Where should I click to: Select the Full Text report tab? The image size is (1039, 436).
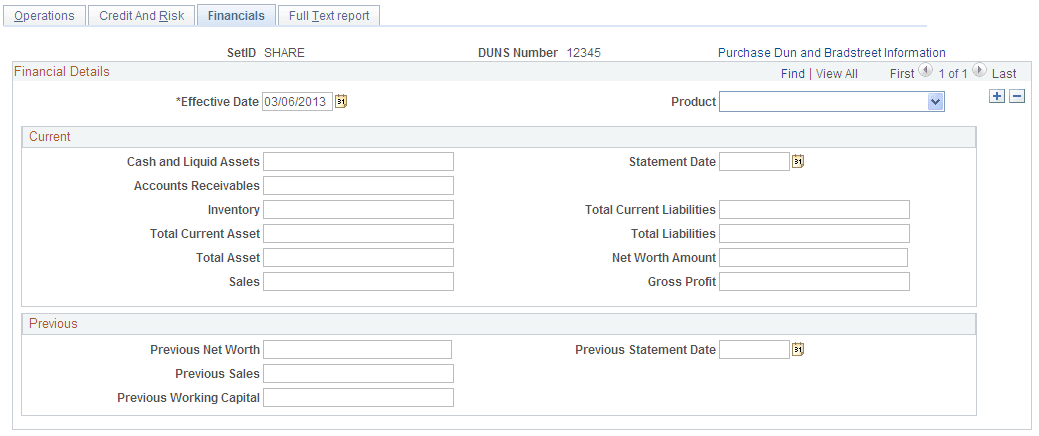[329, 16]
